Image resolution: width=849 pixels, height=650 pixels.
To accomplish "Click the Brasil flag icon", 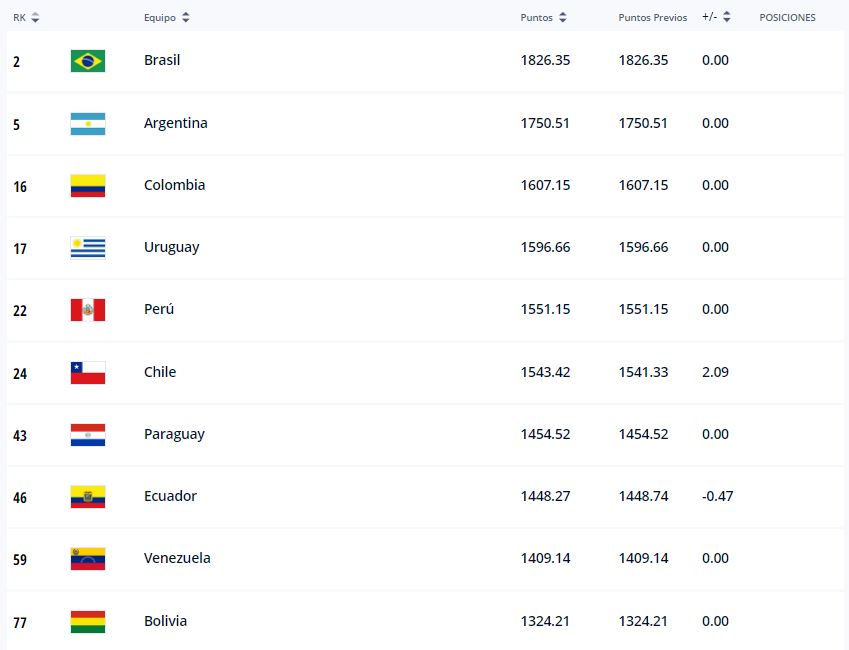I will tap(88, 61).
